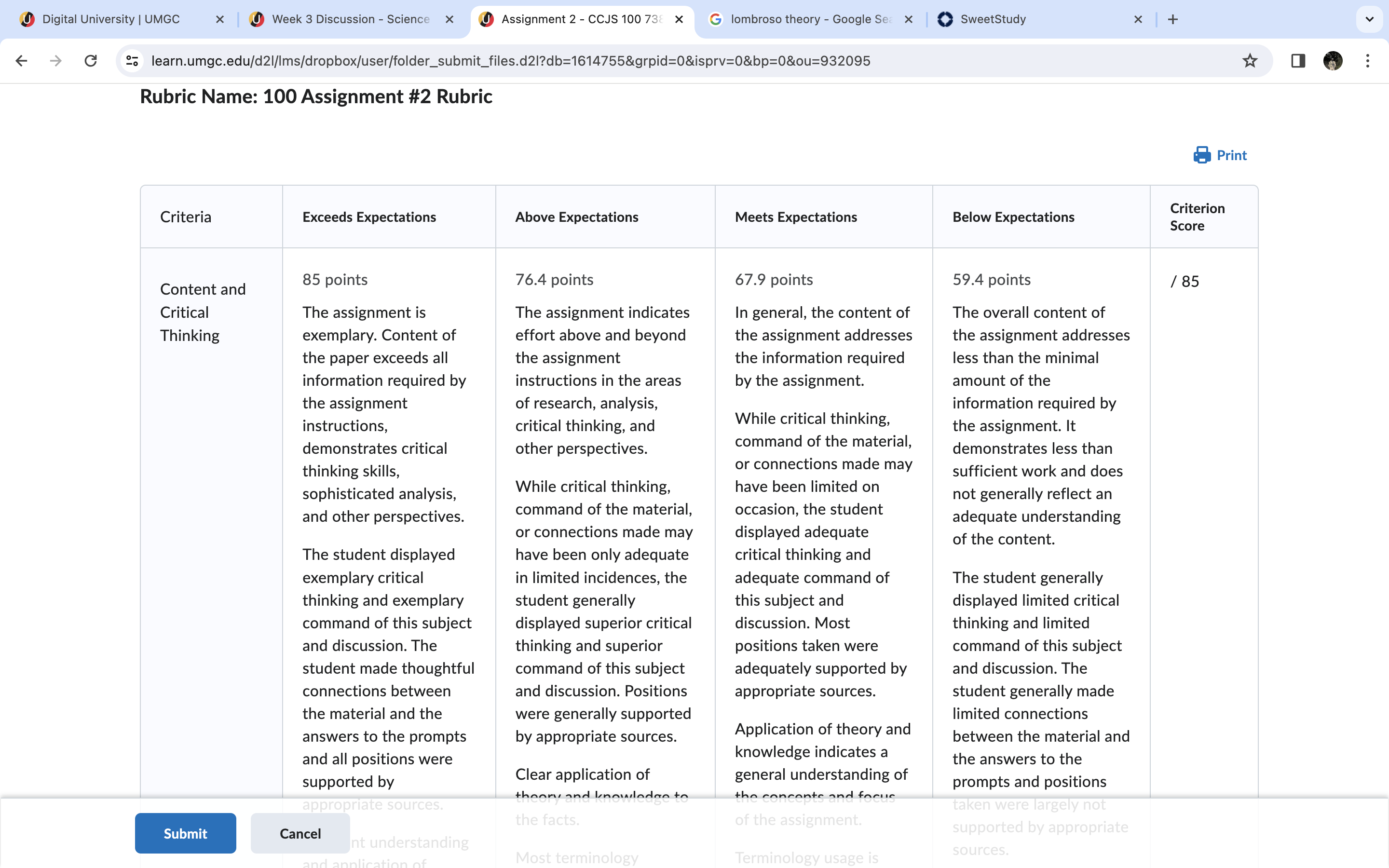Expand the tab search dropdown

pos(1369,19)
